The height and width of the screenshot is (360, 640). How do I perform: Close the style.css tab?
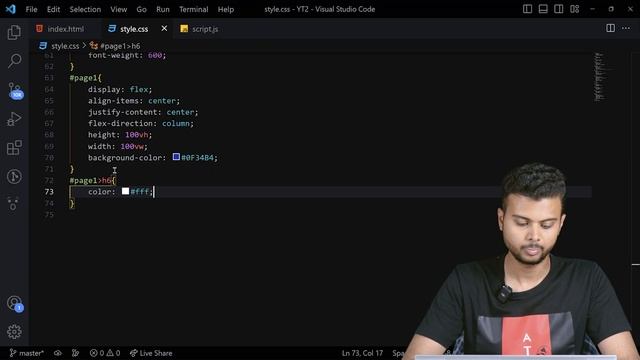tap(164, 29)
